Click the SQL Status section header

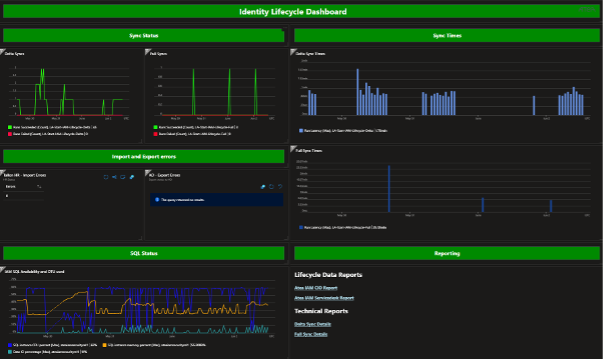click(x=144, y=253)
